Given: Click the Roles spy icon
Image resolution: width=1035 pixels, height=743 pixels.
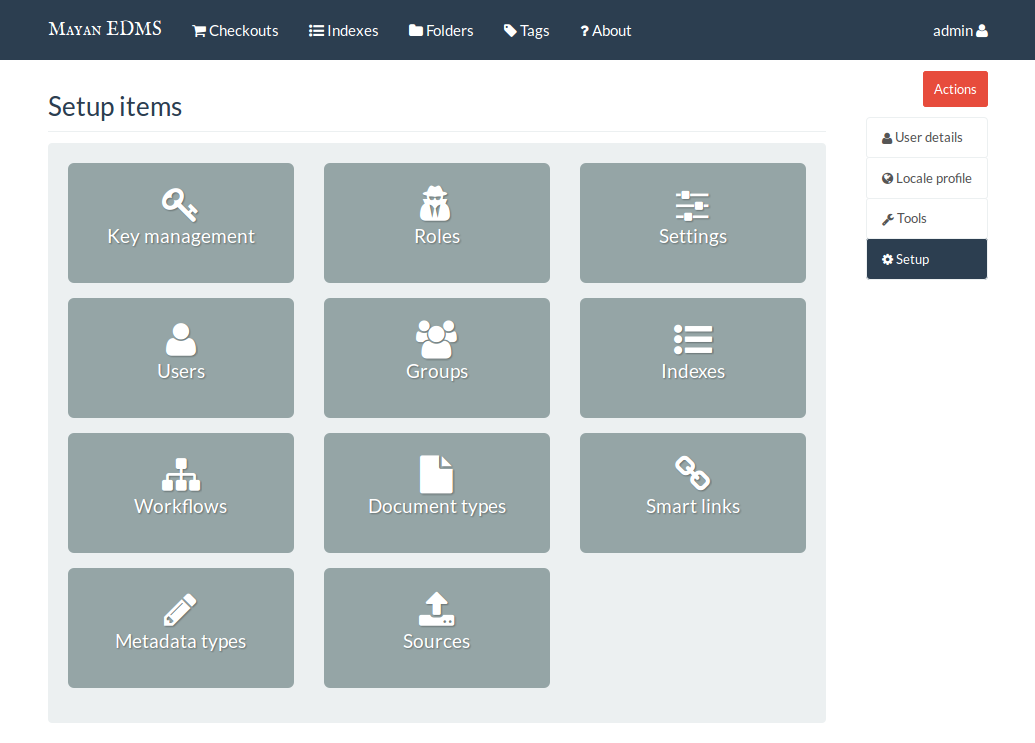Looking at the screenshot, I should [436, 204].
